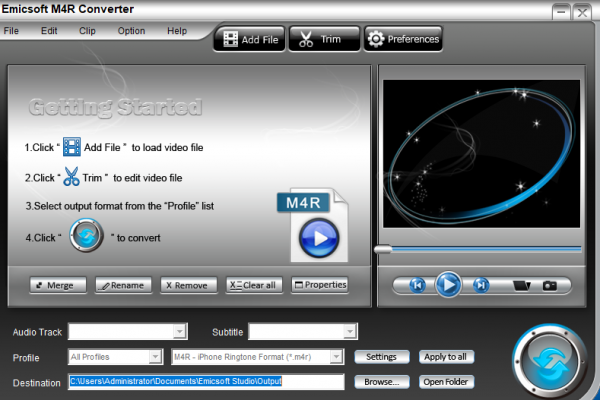
Task: Skip to previous in the preview player
Action: click(x=417, y=285)
